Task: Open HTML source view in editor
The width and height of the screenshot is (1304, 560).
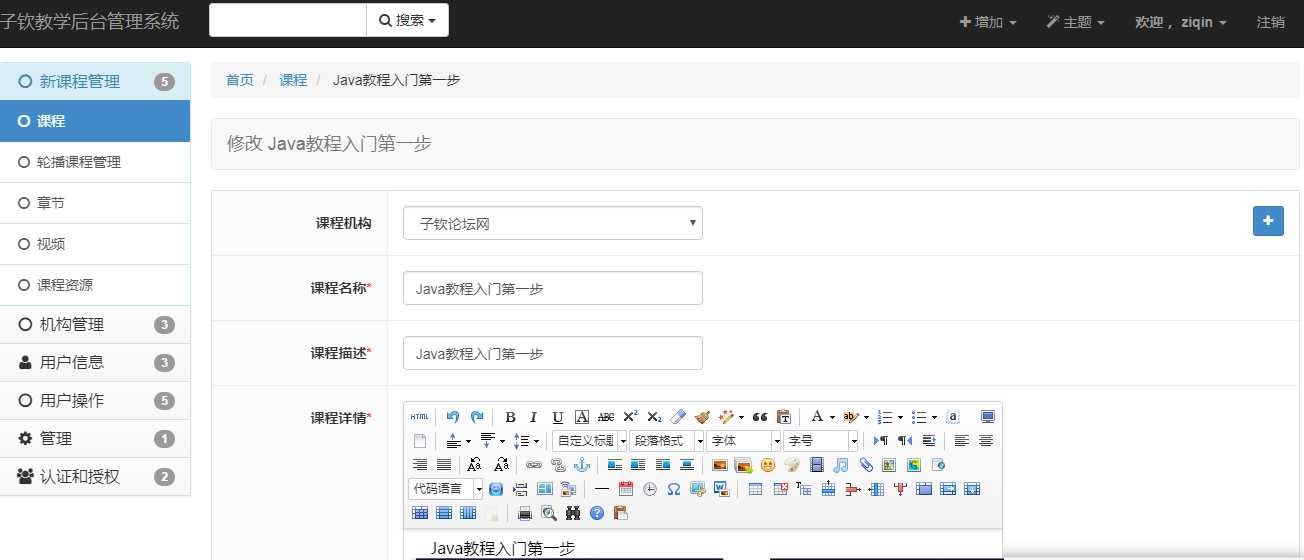Action: click(420, 417)
